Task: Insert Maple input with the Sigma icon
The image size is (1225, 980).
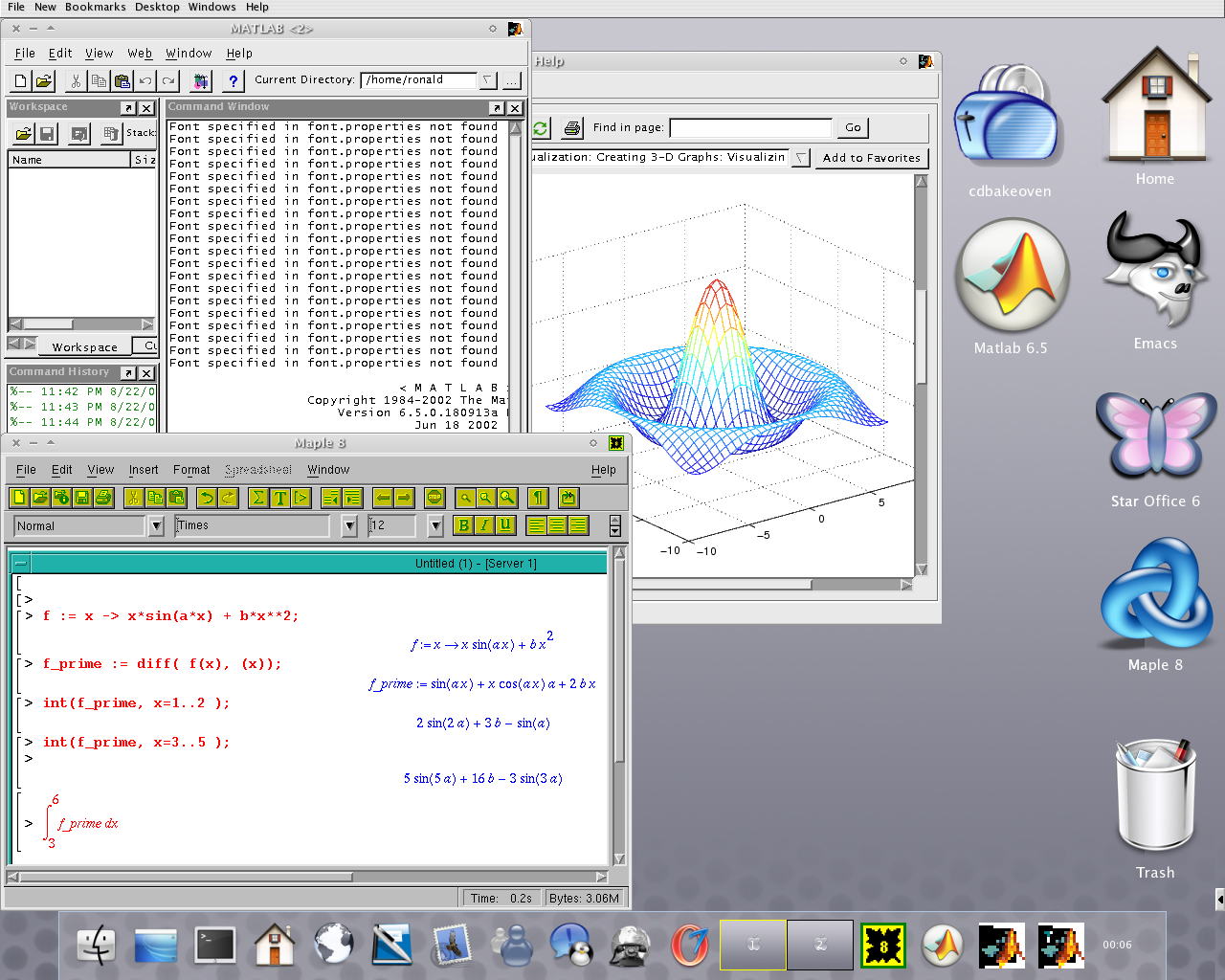Action: [x=258, y=498]
